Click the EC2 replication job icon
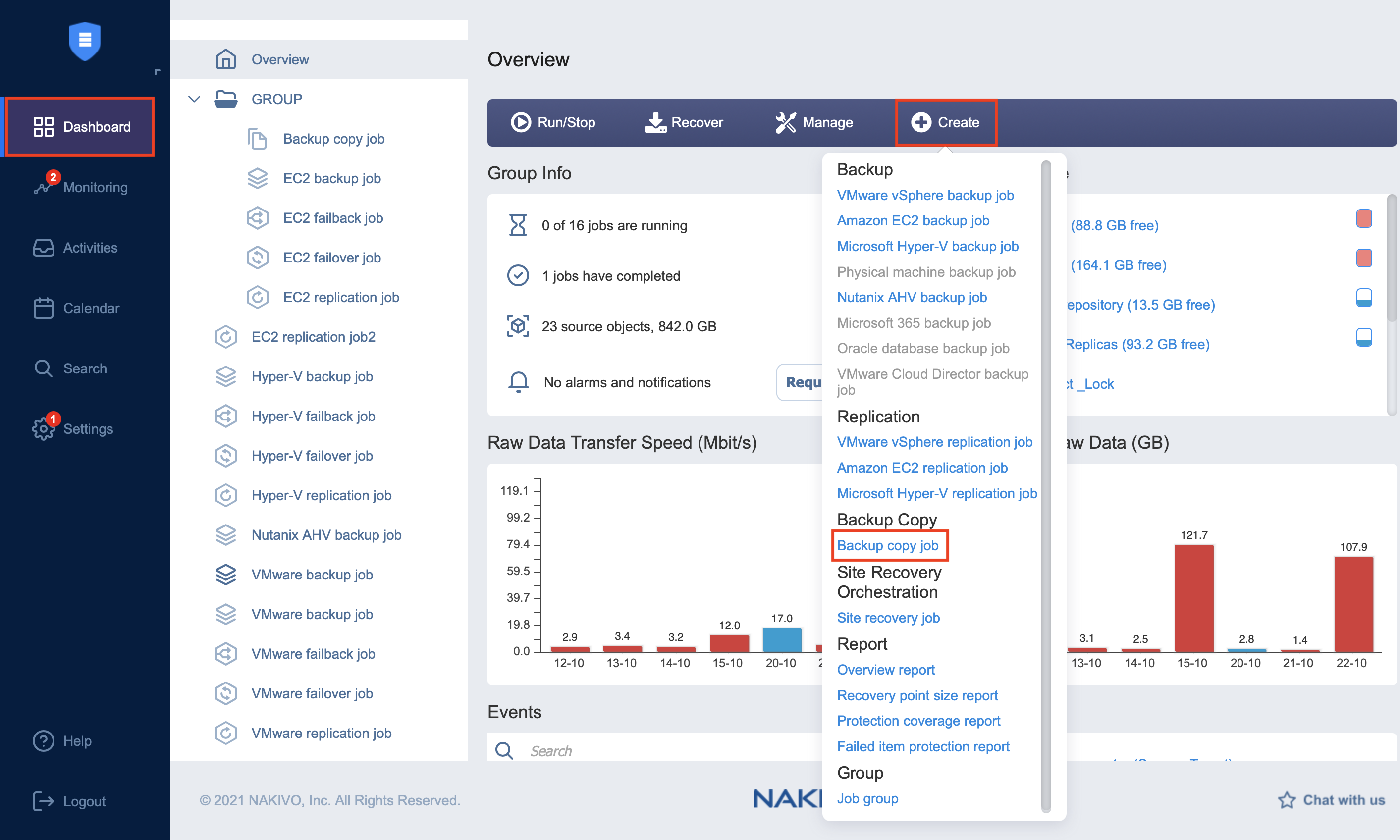Image resolution: width=1400 pixels, height=840 pixels. (x=257, y=297)
